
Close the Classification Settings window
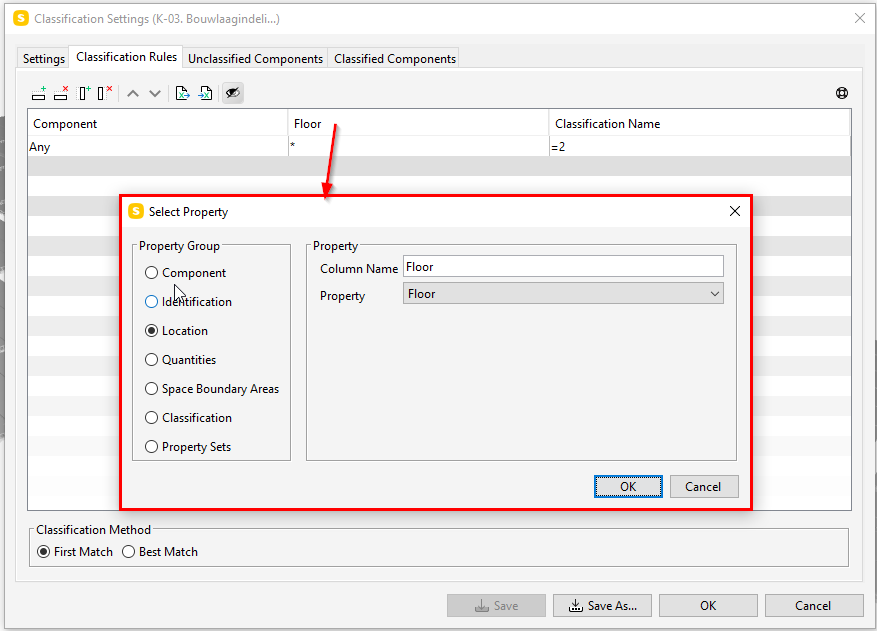pos(860,18)
